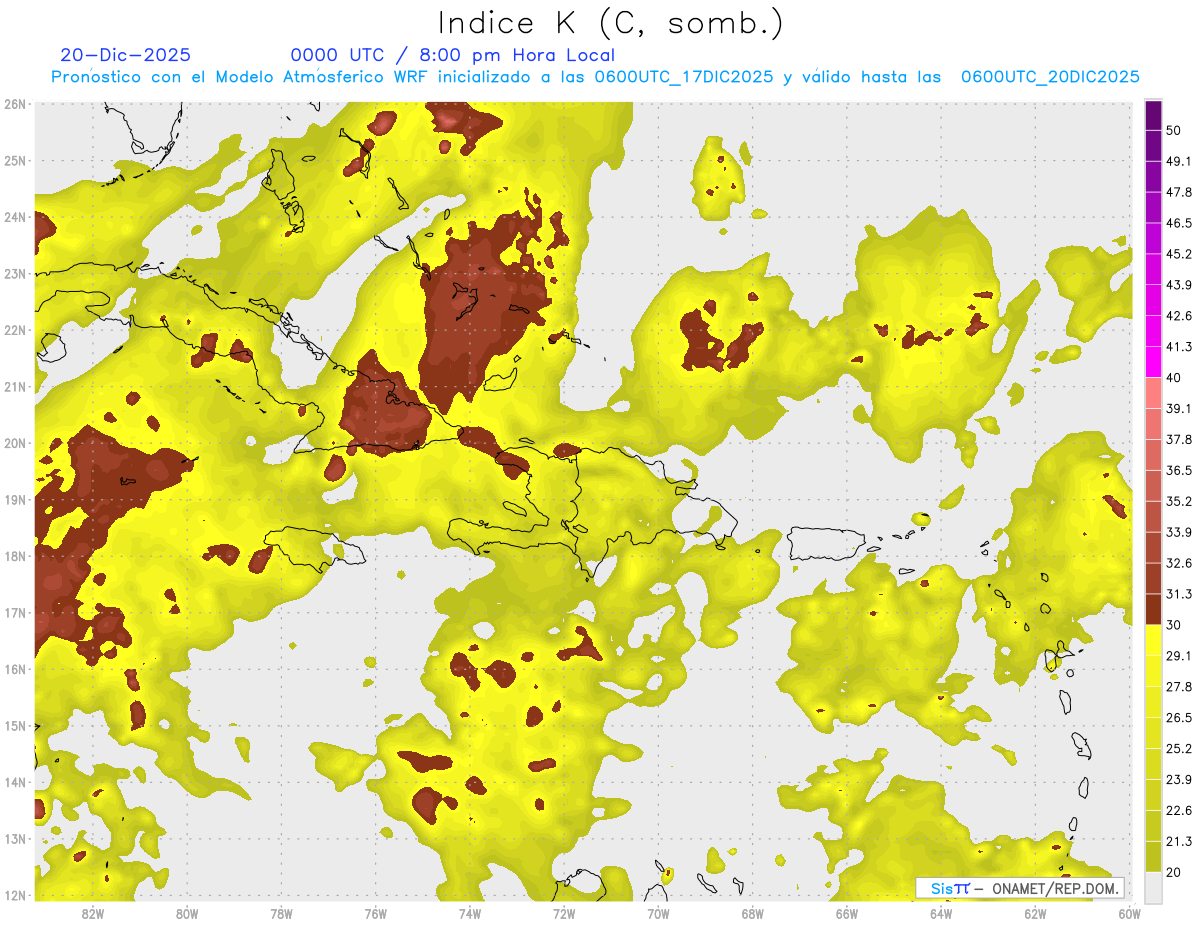1200x927 pixels.
Task: Click the "26N" latitude axis label
Action: 15,104
